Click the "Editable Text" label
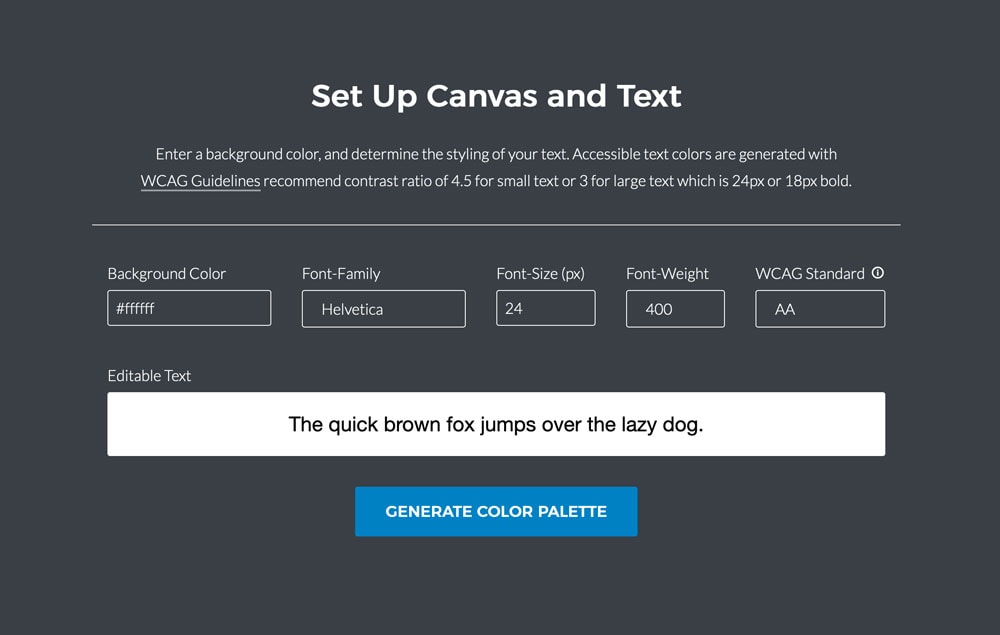This screenshot has width=1000, height=635. (x=149, y=376)
